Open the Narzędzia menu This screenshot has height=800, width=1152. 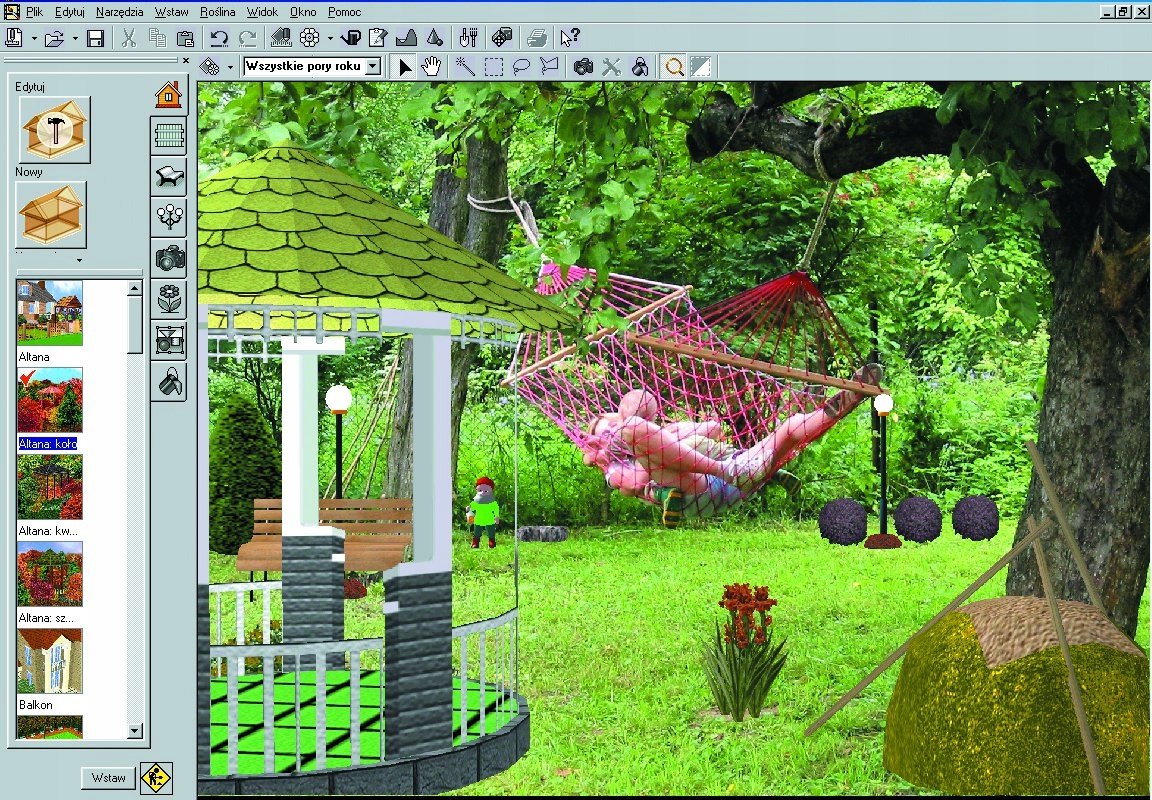click(x=120, y=12)
